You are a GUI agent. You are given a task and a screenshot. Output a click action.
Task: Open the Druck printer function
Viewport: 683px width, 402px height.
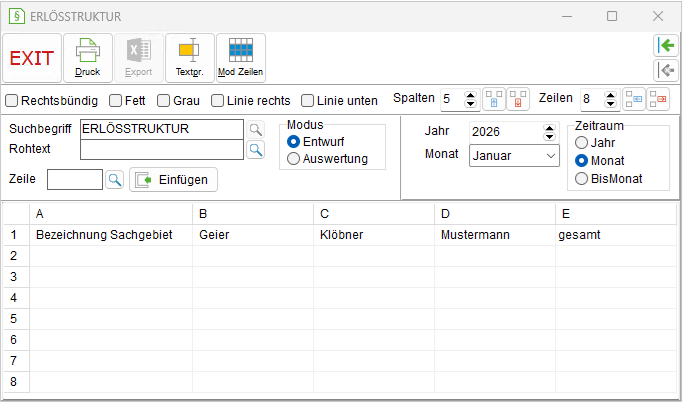coord(88,58)
